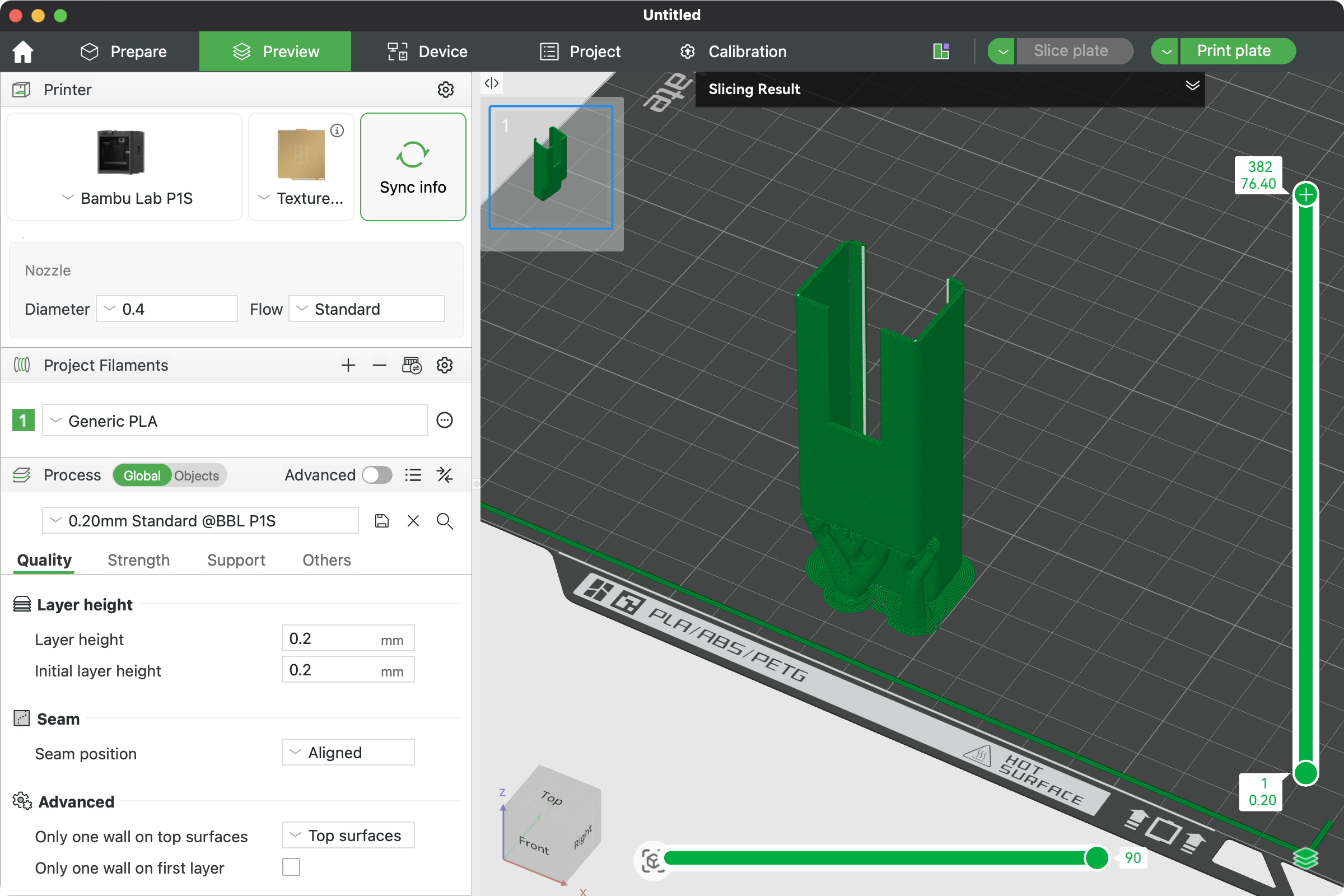1344x896 pixels.
Task: Click the Front face of view cube
Action: pyautogui.click(x=534, y=844)
